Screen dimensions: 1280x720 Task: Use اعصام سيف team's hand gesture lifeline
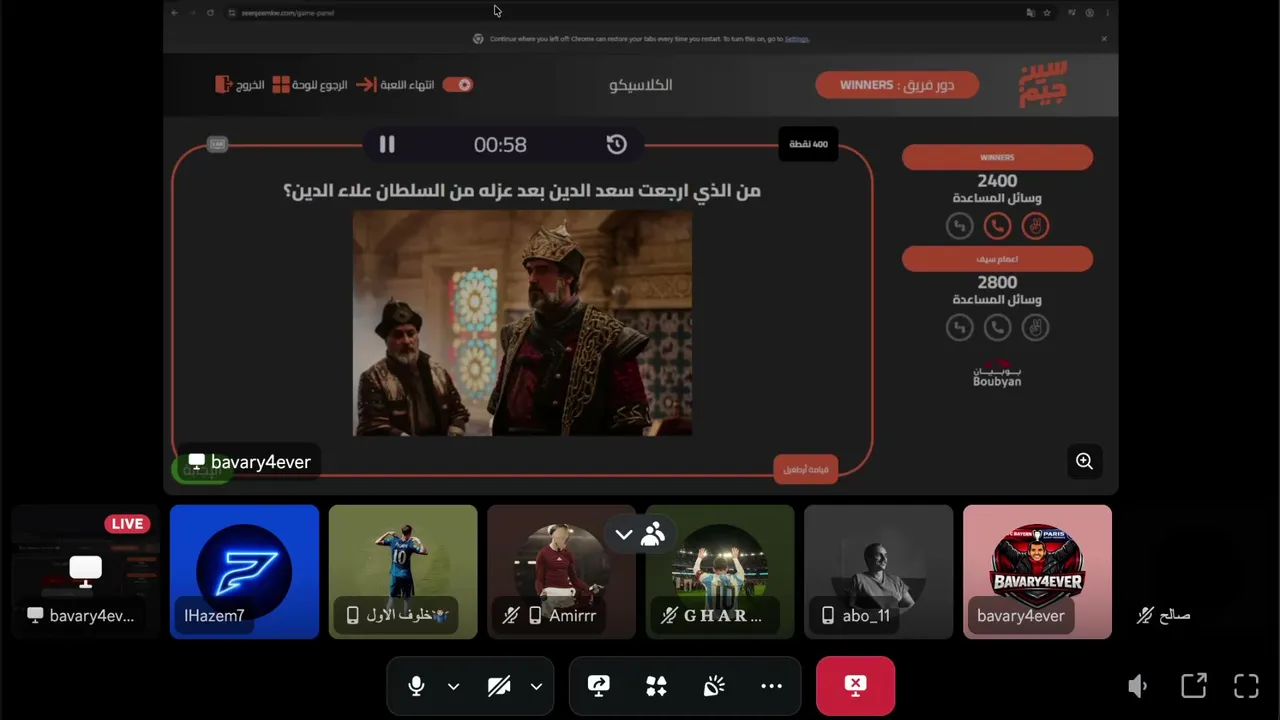pos(1035,327)
